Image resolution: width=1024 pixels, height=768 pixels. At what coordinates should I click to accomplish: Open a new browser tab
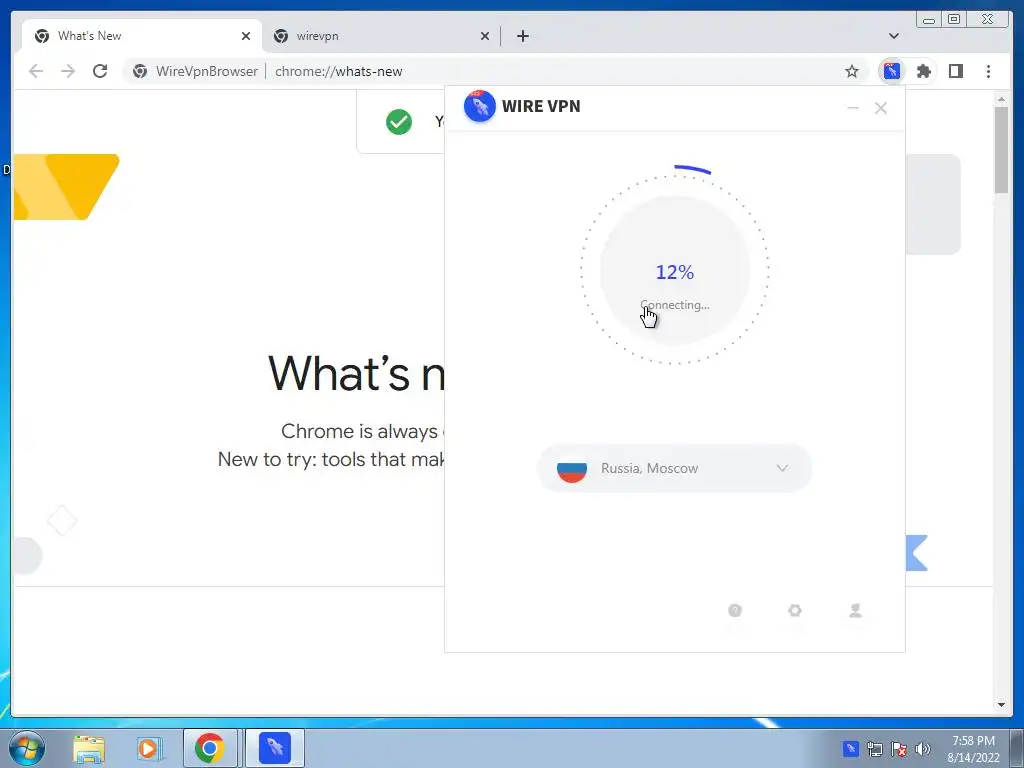click(x=522, y=36)
